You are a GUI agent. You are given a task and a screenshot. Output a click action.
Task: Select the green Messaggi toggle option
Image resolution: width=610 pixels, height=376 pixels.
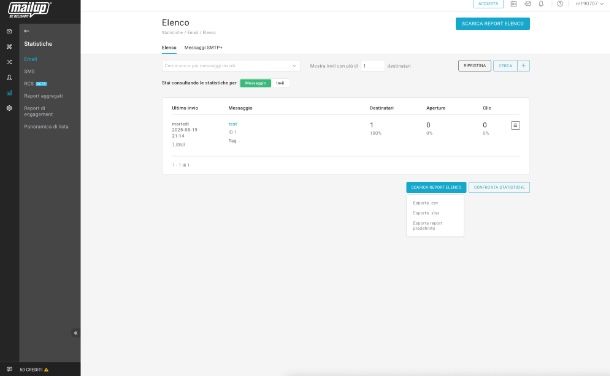click(x=255, y=83)
